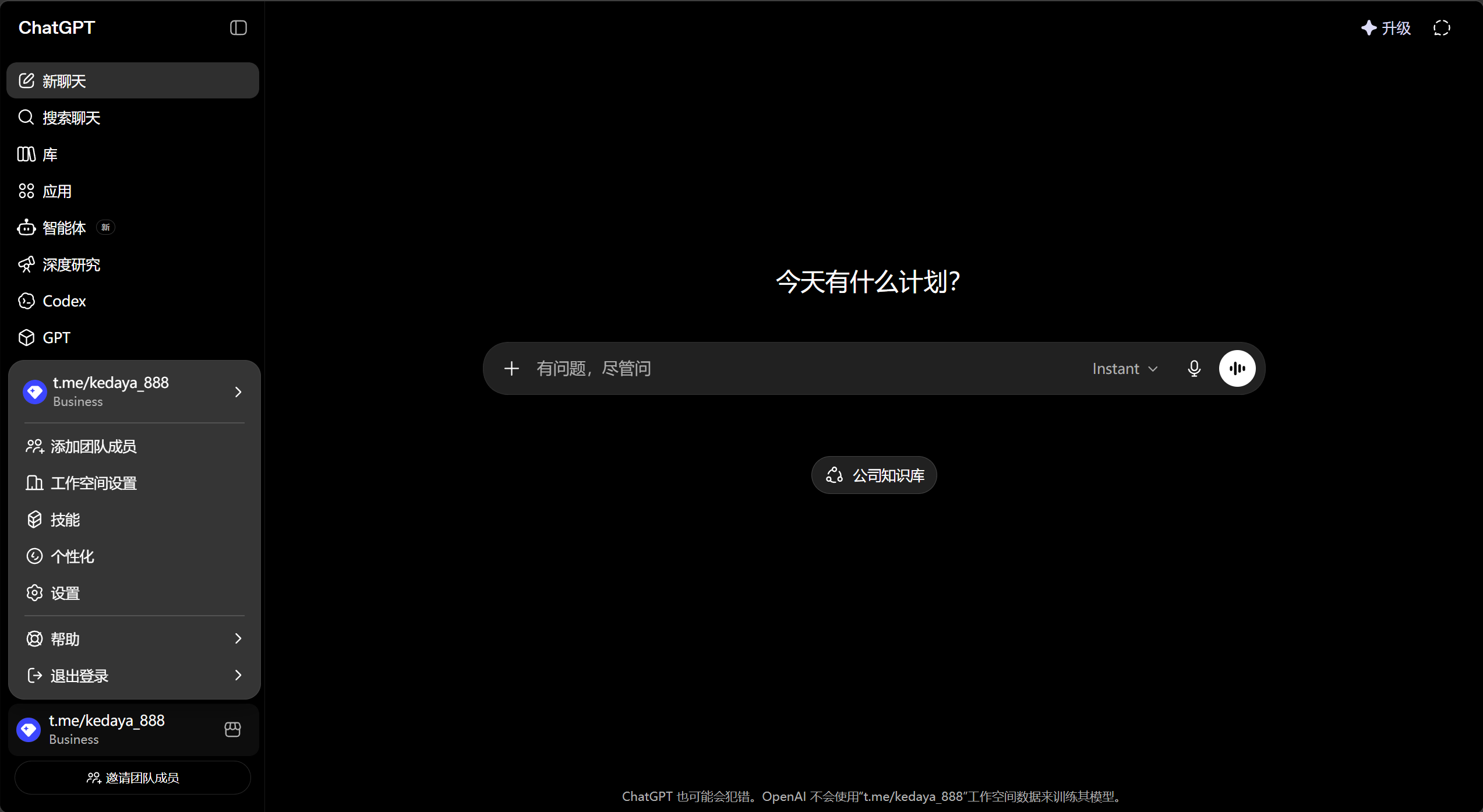Viewport: 1483px width, 812px height.
Task: Open the Library (库) section
Action: coord(133,154)
